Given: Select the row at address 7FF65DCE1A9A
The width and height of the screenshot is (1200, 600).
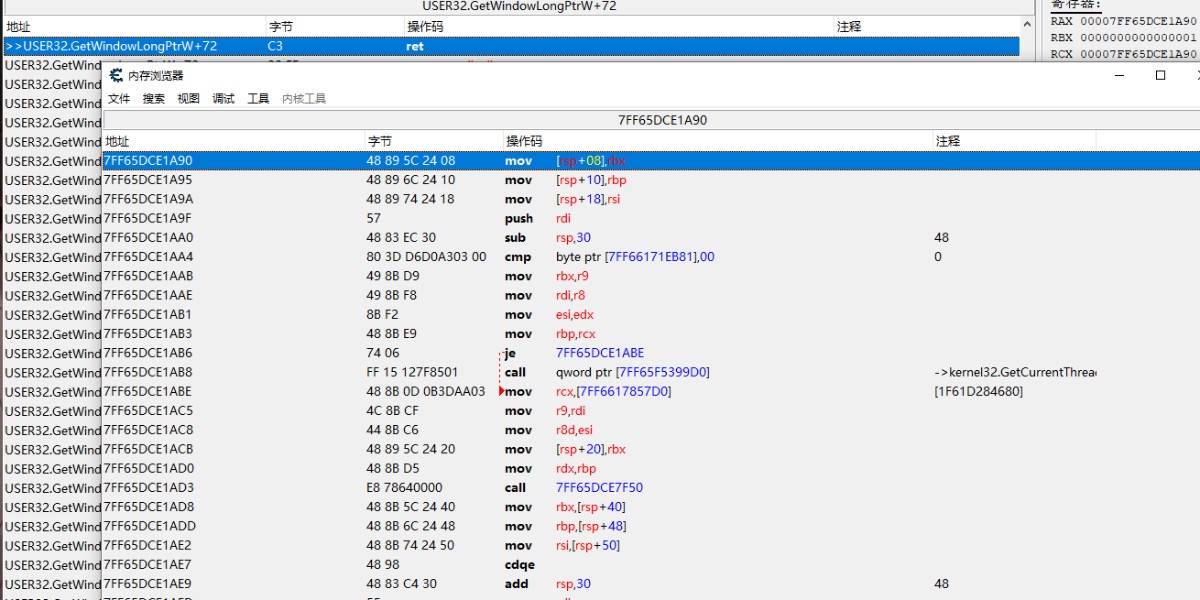Looking at the screenshot, I should 652,199.
